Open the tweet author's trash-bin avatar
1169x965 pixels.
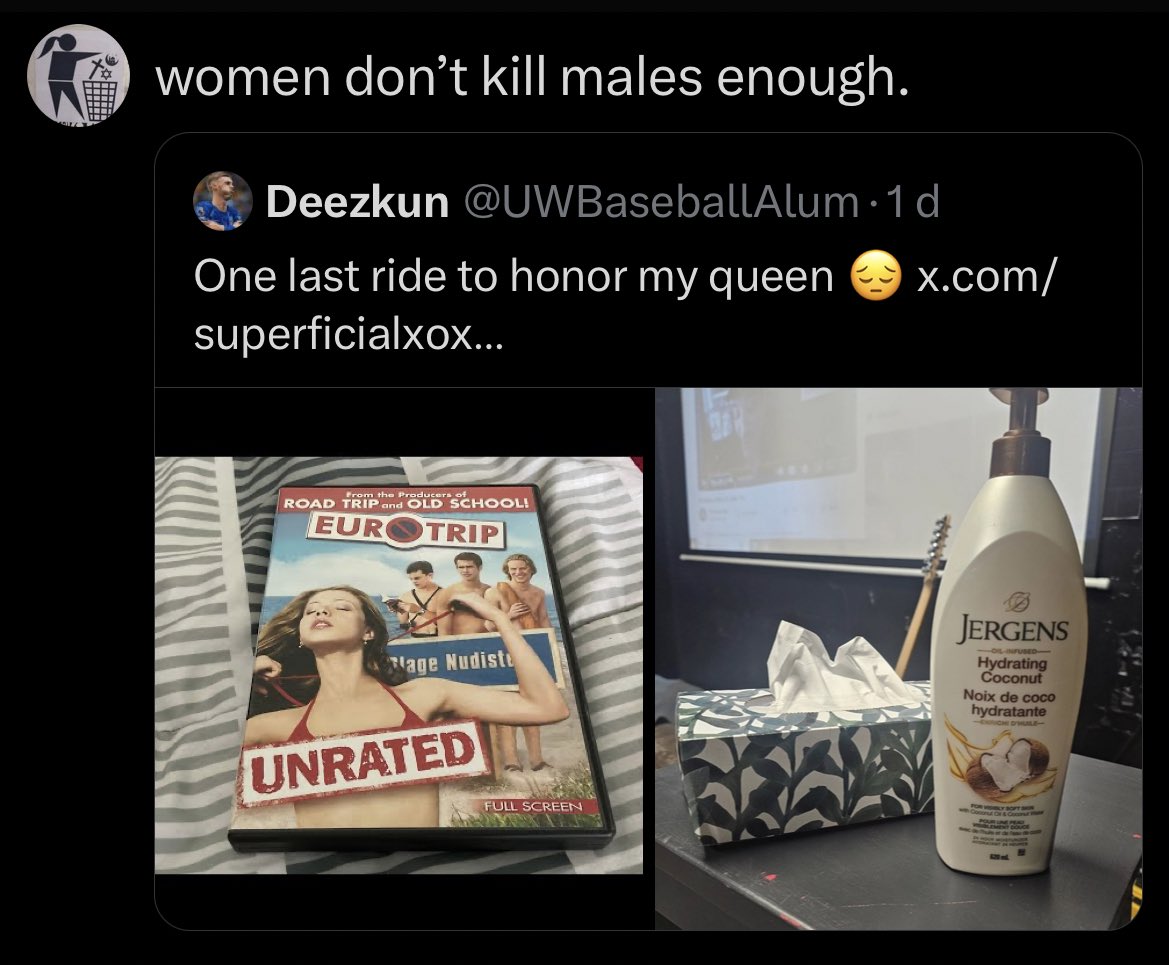78,75
